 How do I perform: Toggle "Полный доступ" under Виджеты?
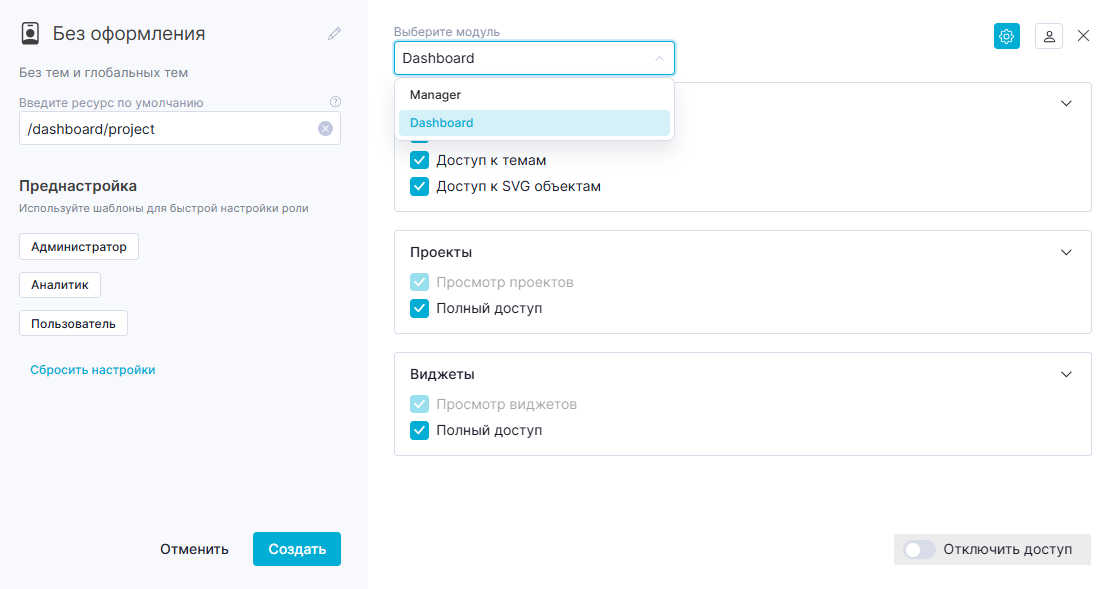click(420, 431)
